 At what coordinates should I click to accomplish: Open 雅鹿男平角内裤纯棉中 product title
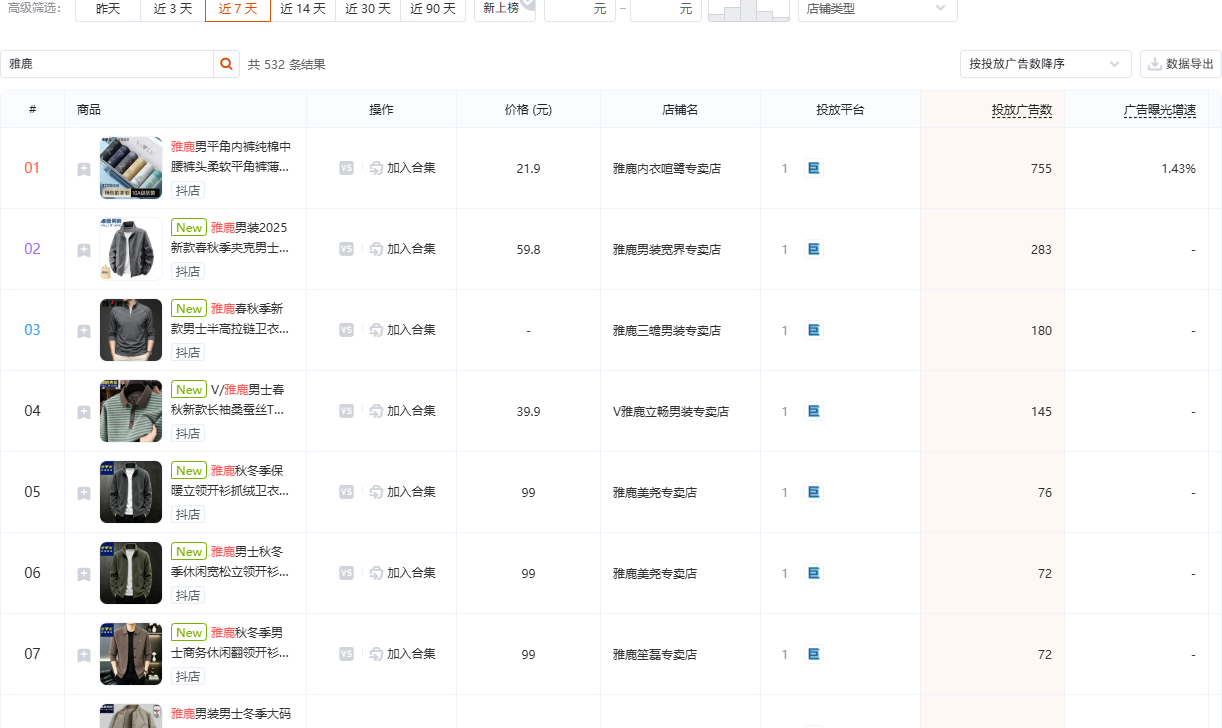[231, 156]
